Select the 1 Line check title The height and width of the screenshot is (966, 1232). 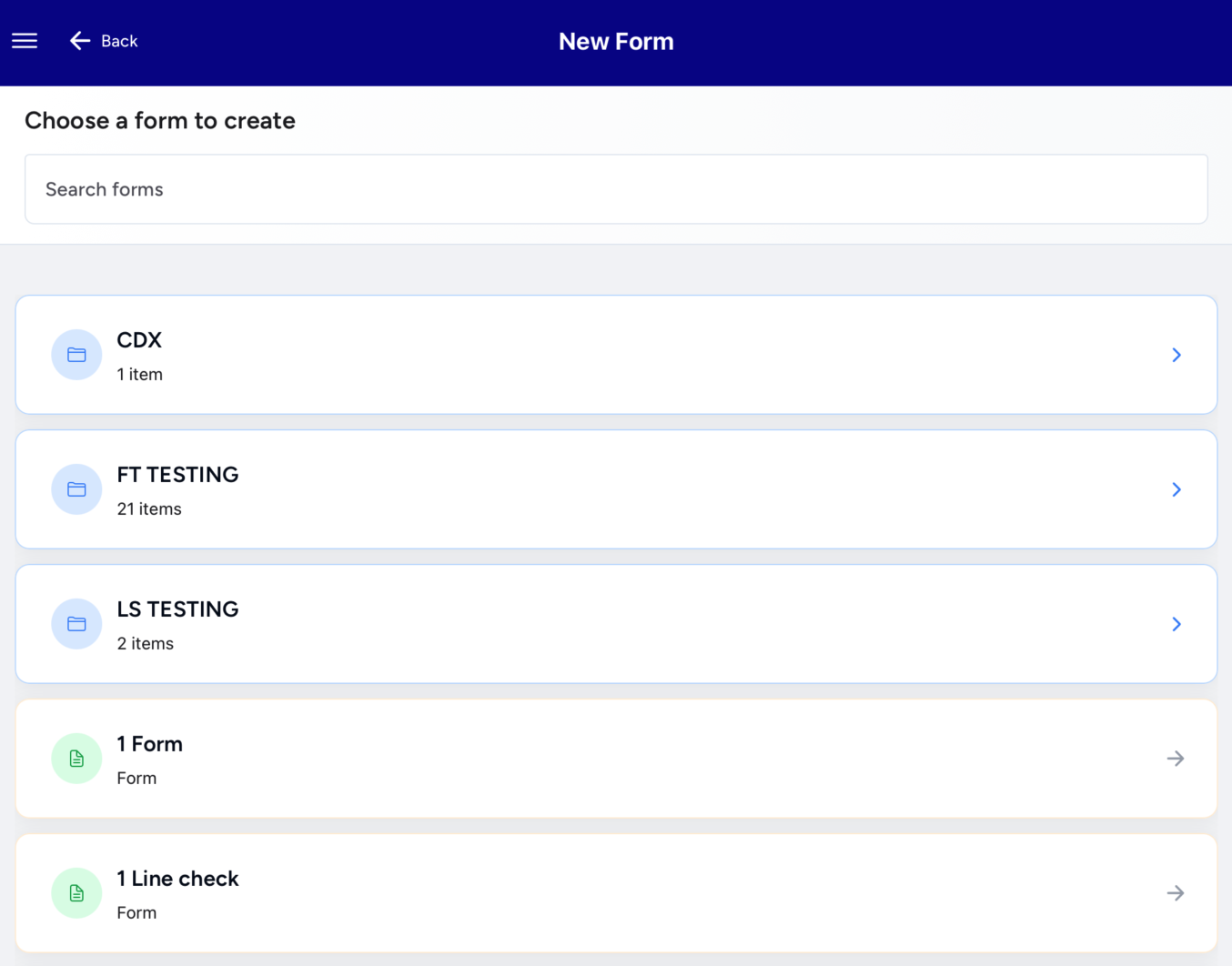177,879
